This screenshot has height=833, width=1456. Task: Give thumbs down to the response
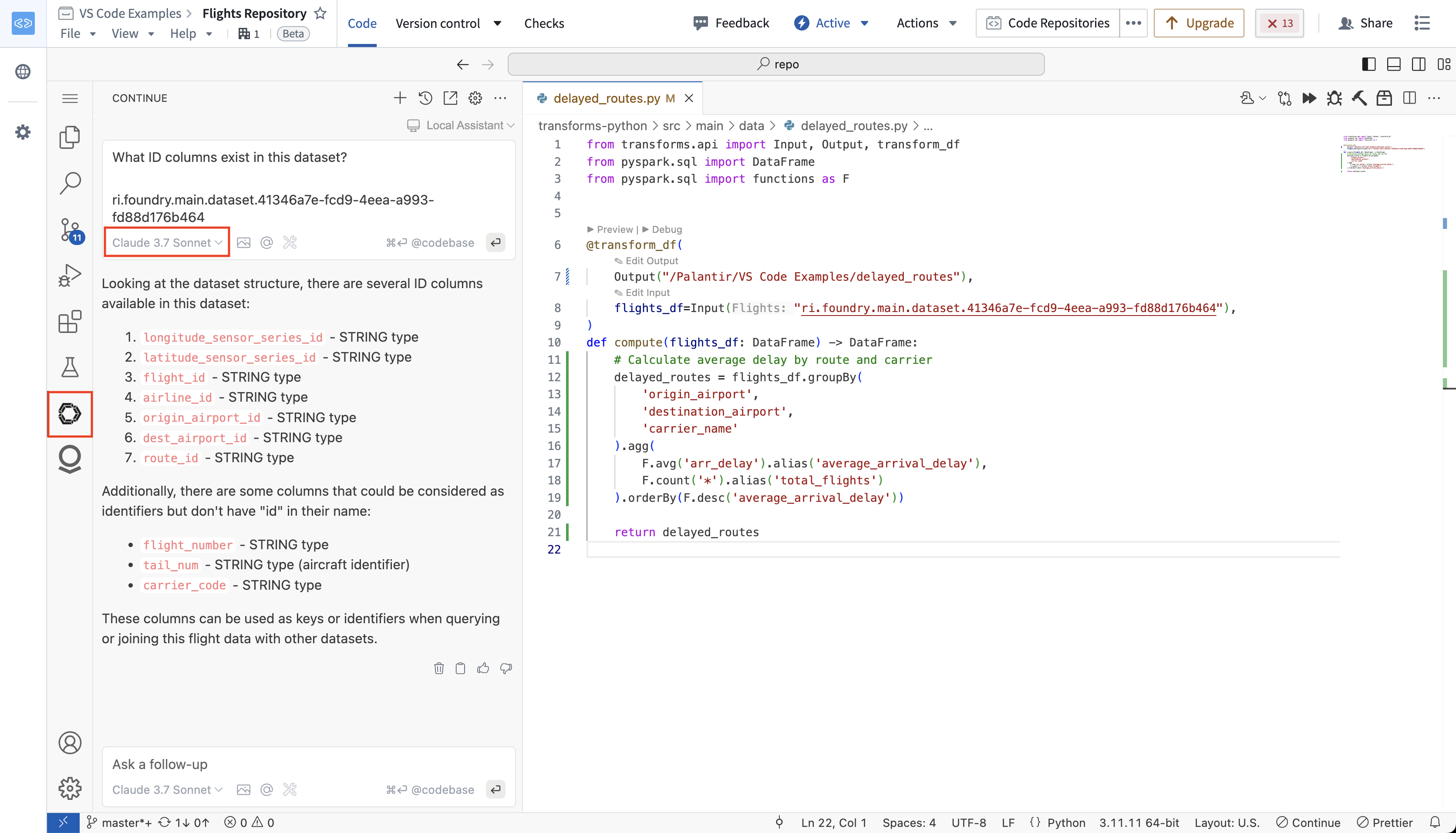pyautogui.click(x=506, y=668)
